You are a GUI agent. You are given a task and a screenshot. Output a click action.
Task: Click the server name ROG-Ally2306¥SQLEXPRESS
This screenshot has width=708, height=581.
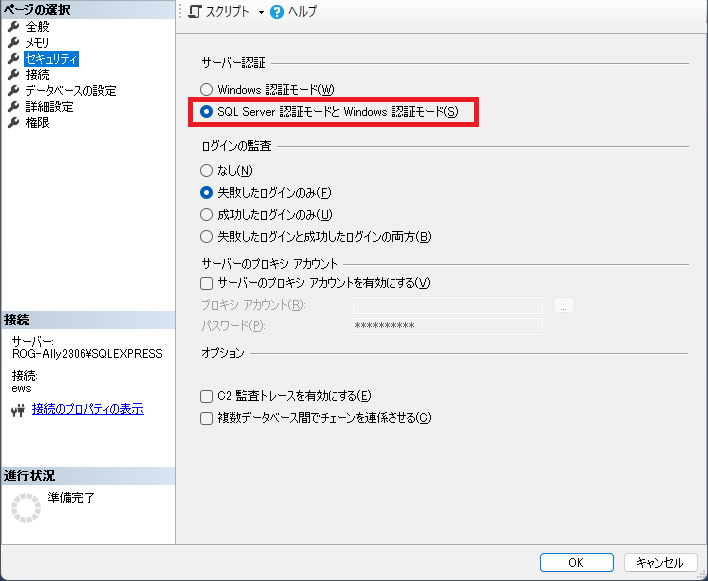point(87,353)
